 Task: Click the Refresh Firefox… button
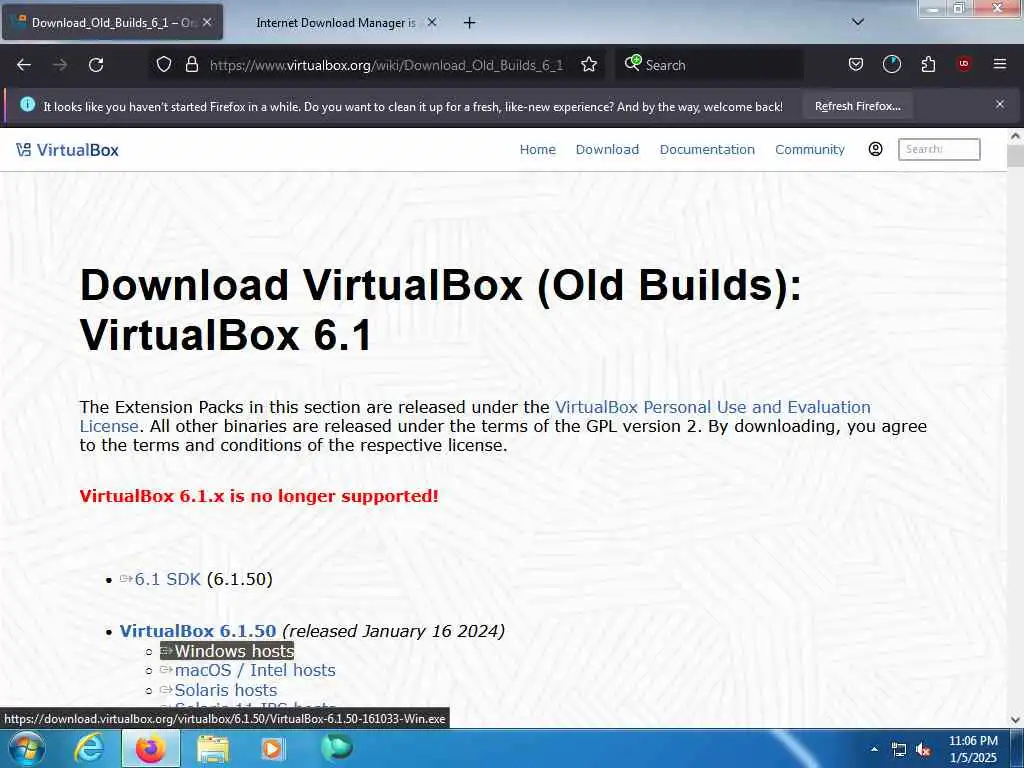point(857,106)
